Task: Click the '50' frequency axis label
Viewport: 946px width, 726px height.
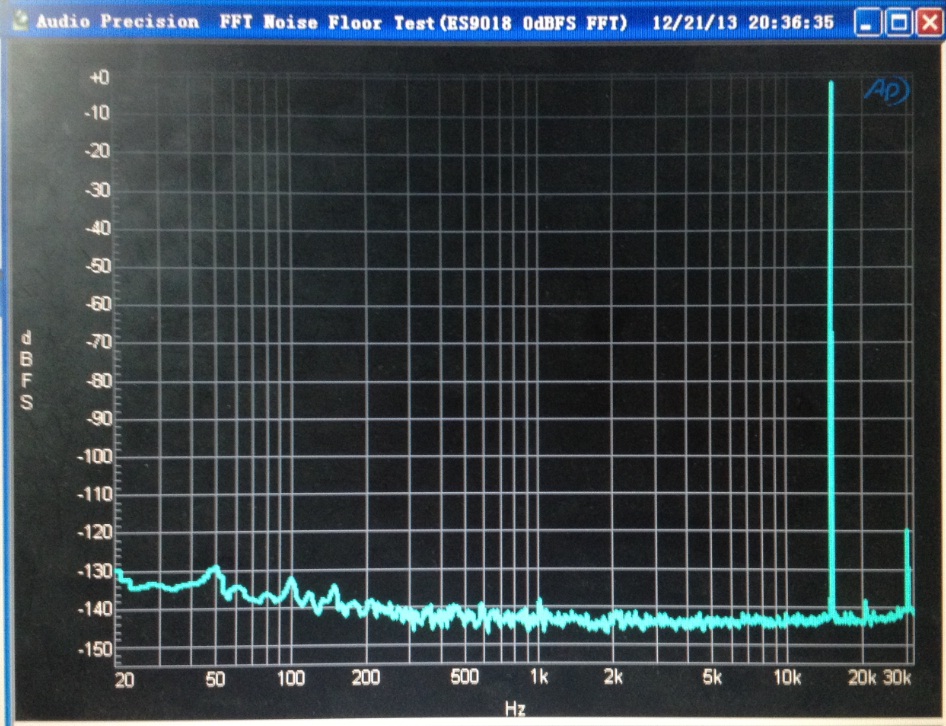Action: 215,680
